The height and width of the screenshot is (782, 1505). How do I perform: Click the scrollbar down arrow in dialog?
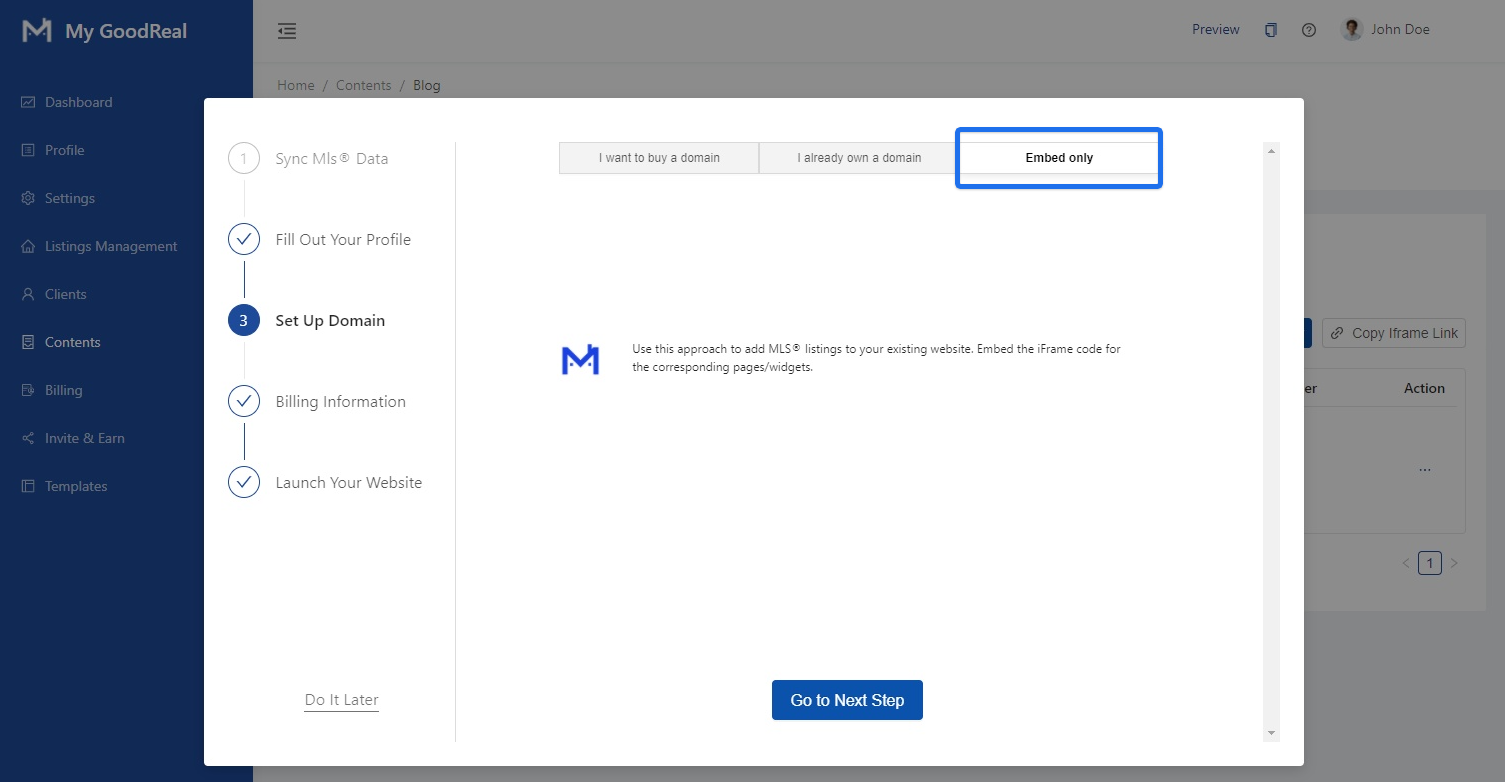[x=1271, y=733]
